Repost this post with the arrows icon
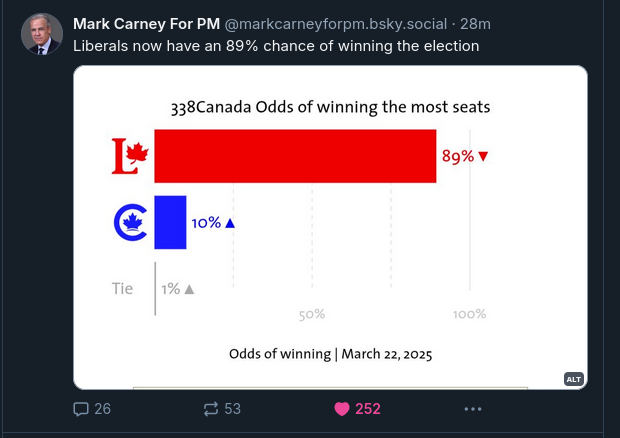The width and height of the screenshot is (620, 438). 211,408
